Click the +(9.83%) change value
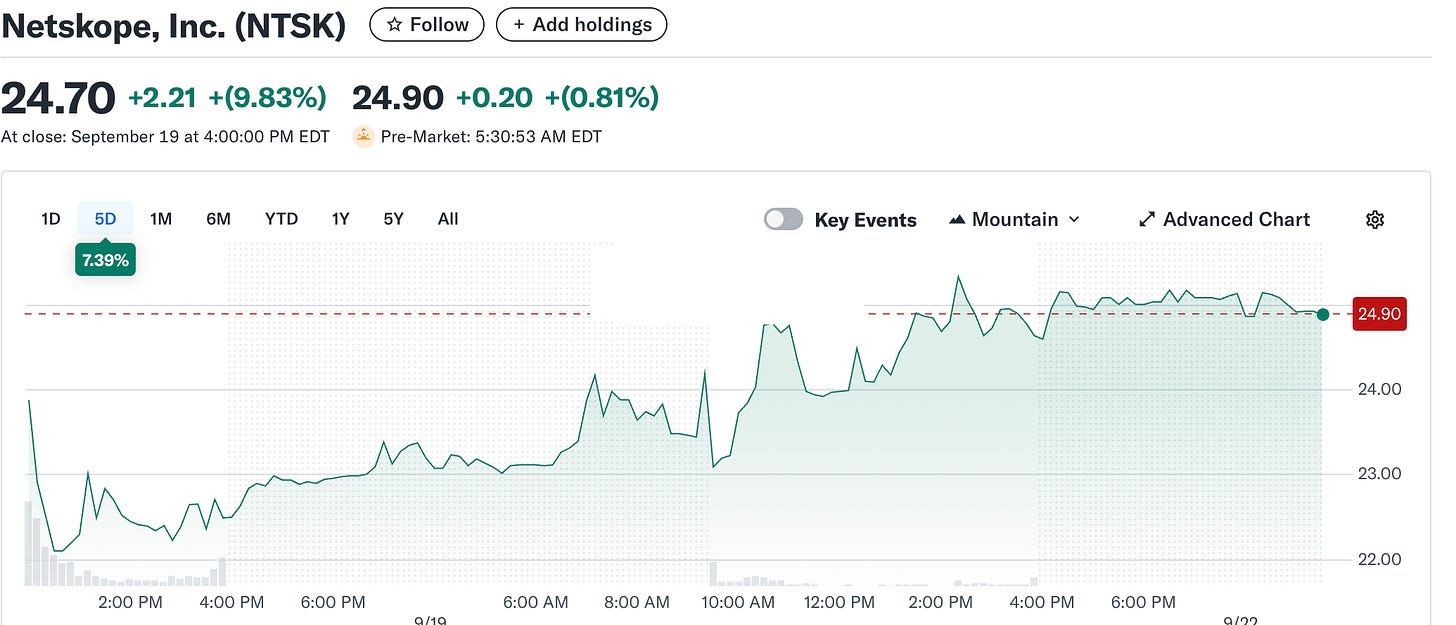1456x625 pixels. 267,98
